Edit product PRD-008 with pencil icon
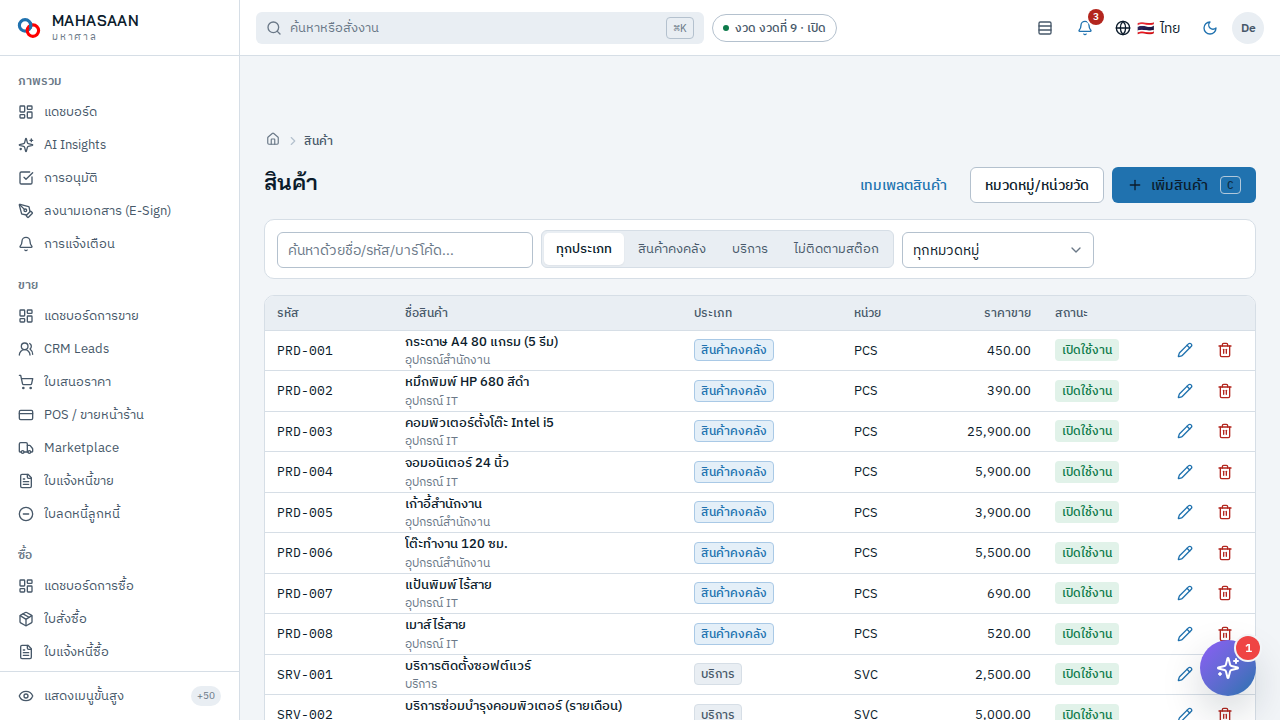 point(1185,634)
